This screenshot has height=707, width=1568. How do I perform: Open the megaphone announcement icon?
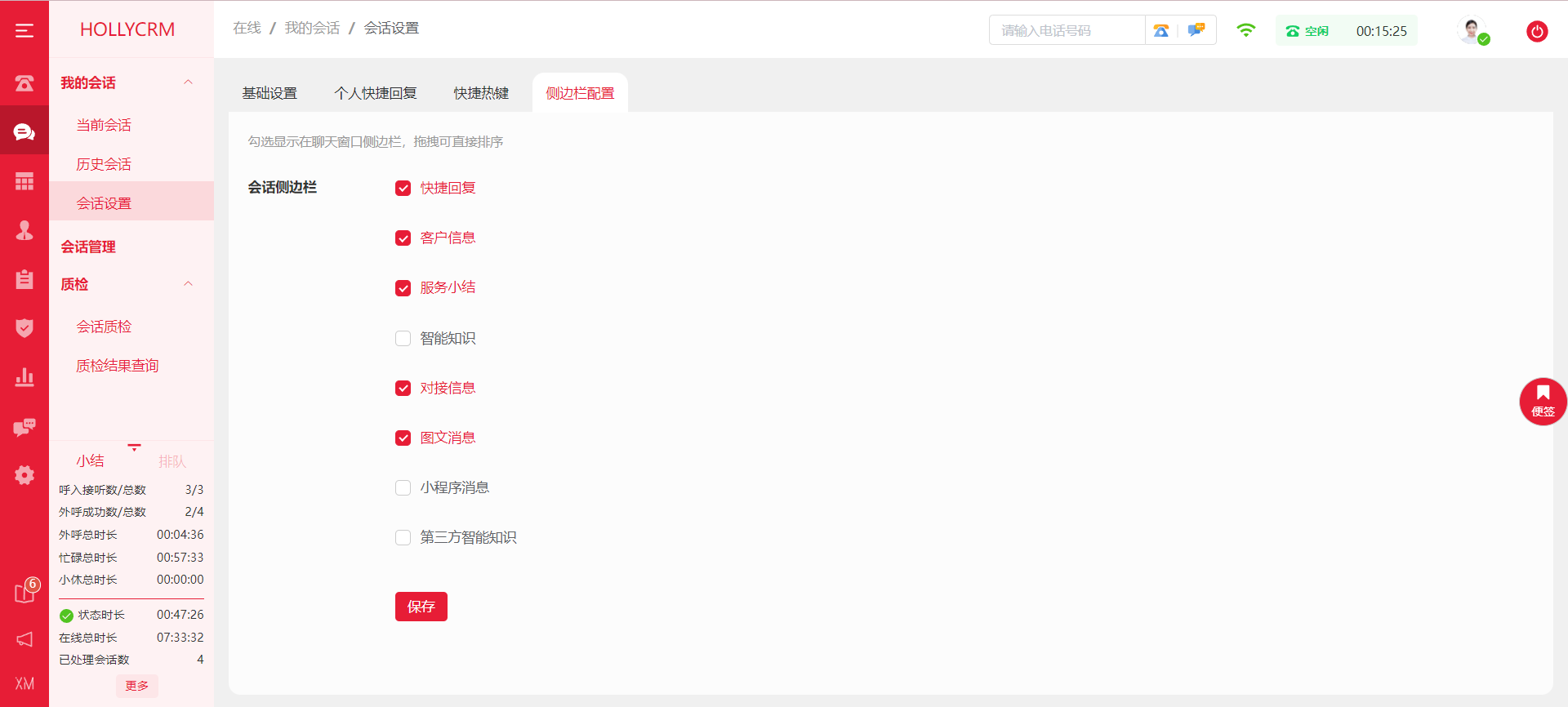[x=24, y=639]
